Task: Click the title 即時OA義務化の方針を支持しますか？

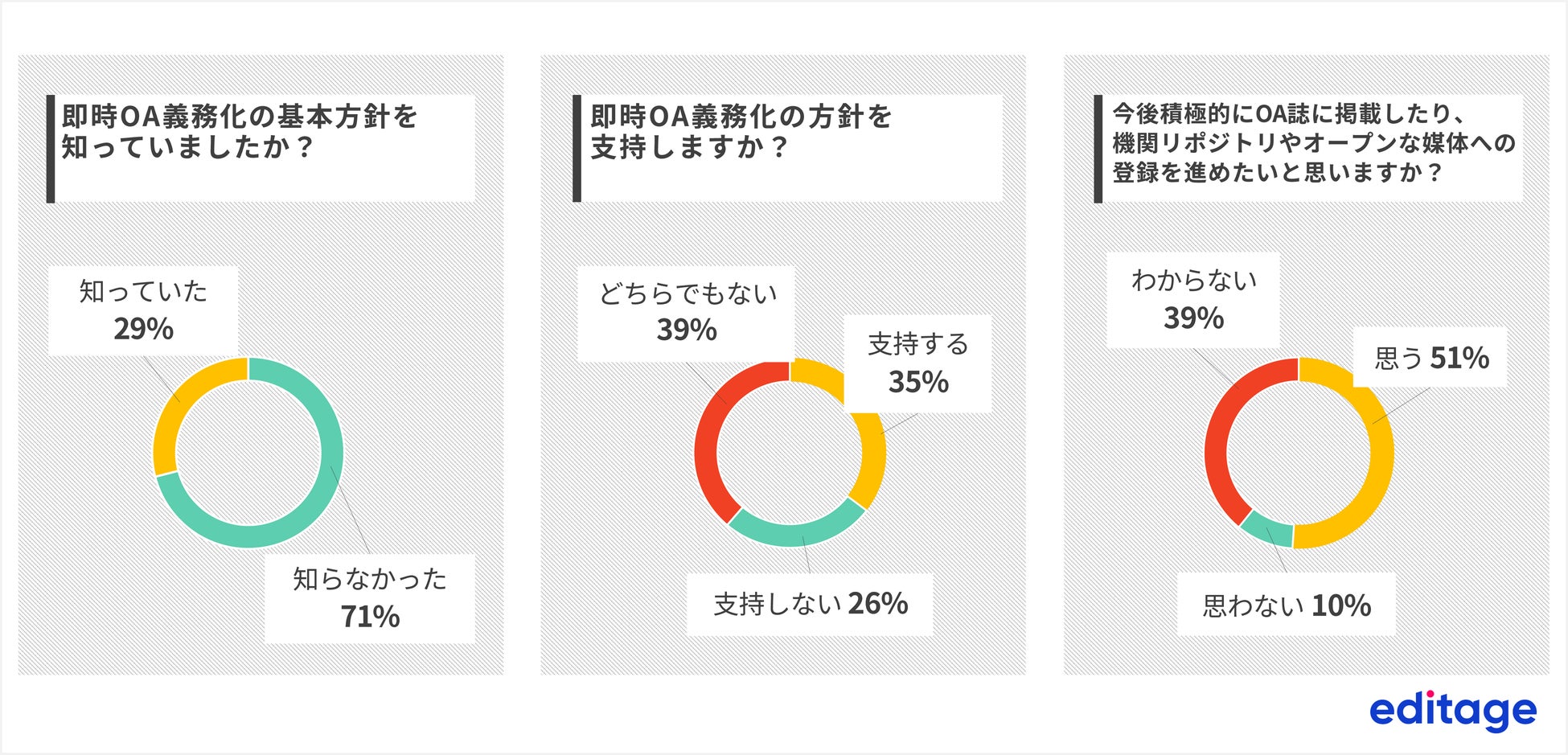Action: click(741, 132)
